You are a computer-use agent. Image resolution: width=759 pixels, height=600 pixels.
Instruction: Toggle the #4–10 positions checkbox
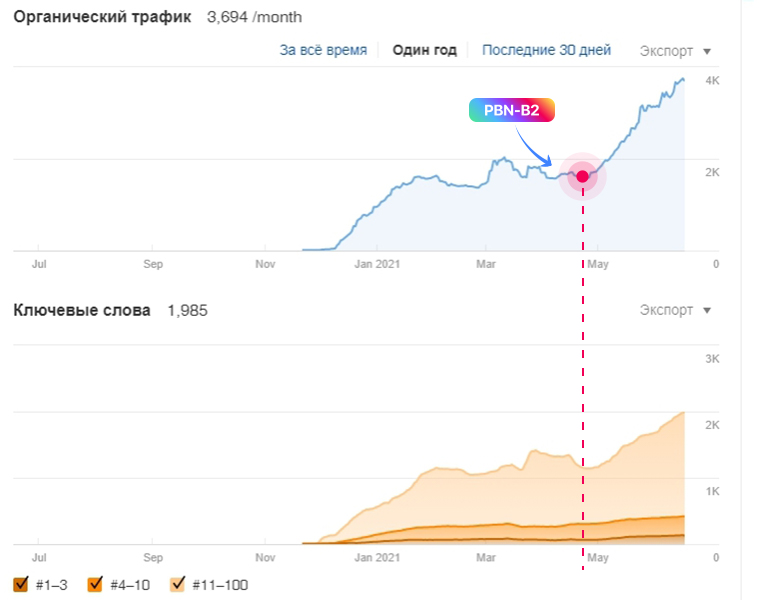[x=96, y=584]
